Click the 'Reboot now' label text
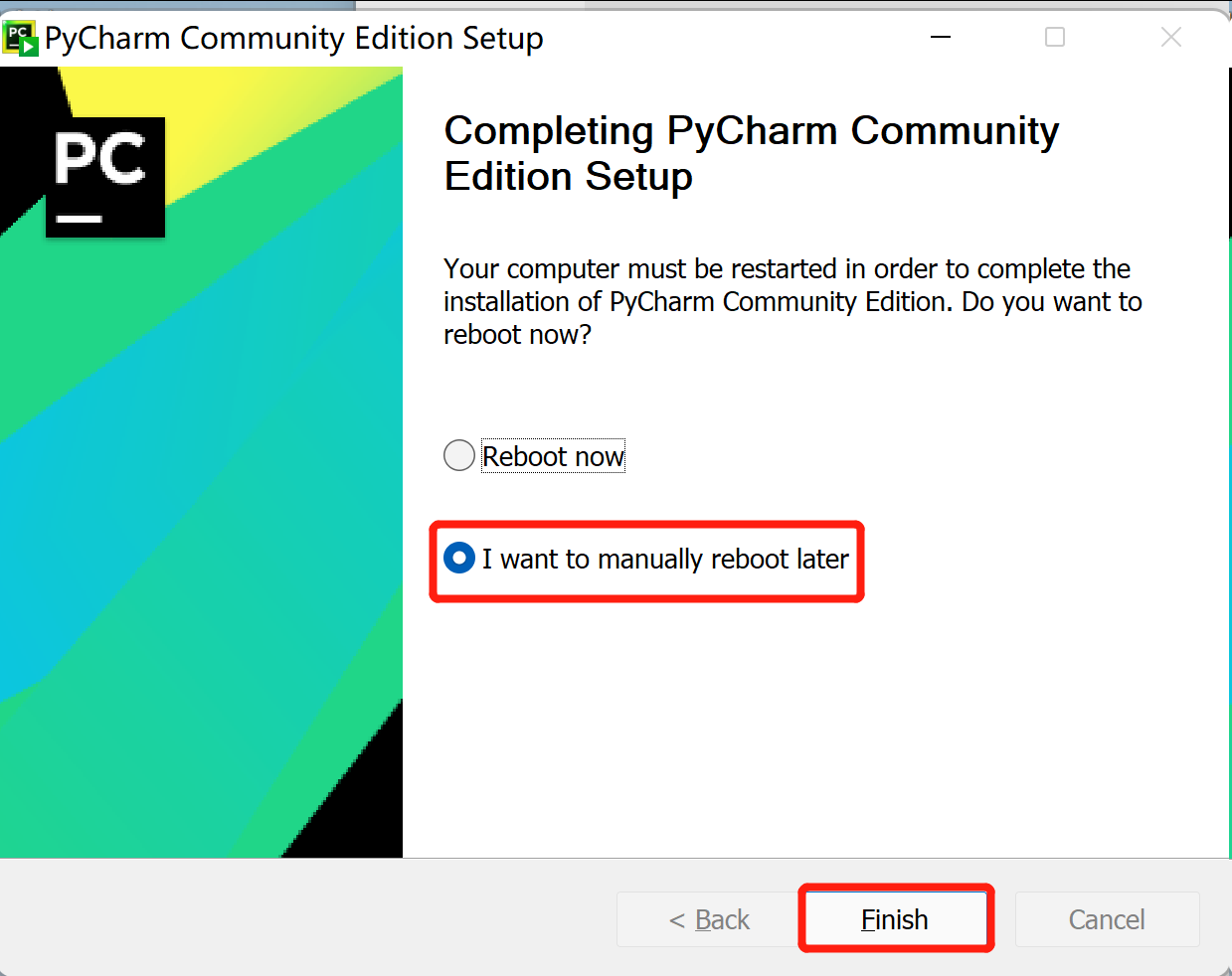 pos(553,456)
